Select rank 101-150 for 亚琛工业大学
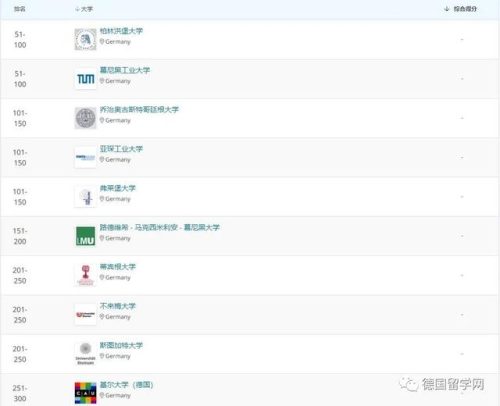The height and width of the screenshot is (406, 500). (x=20, y=158)
